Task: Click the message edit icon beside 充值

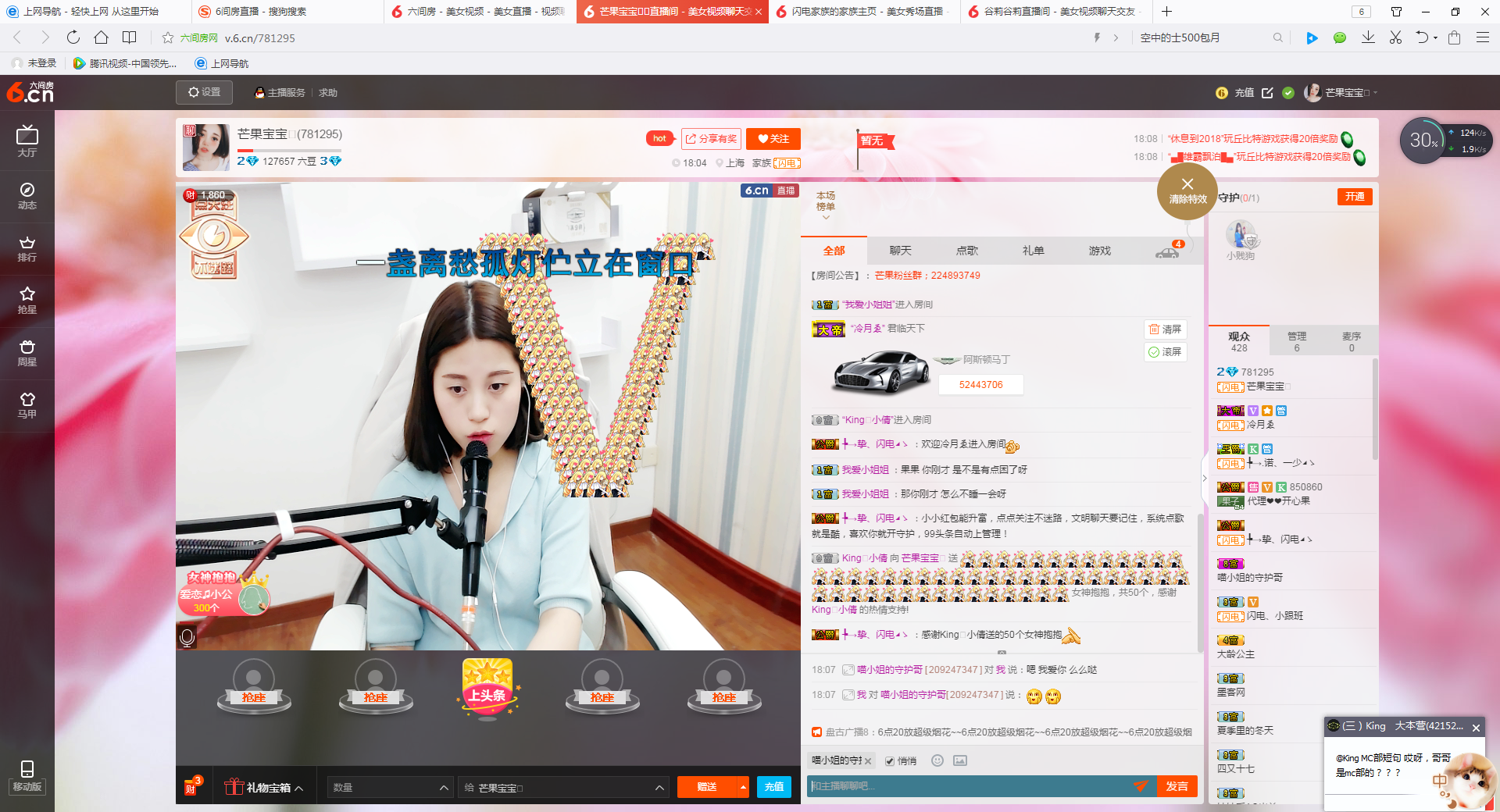Action: click(1267, 93)
